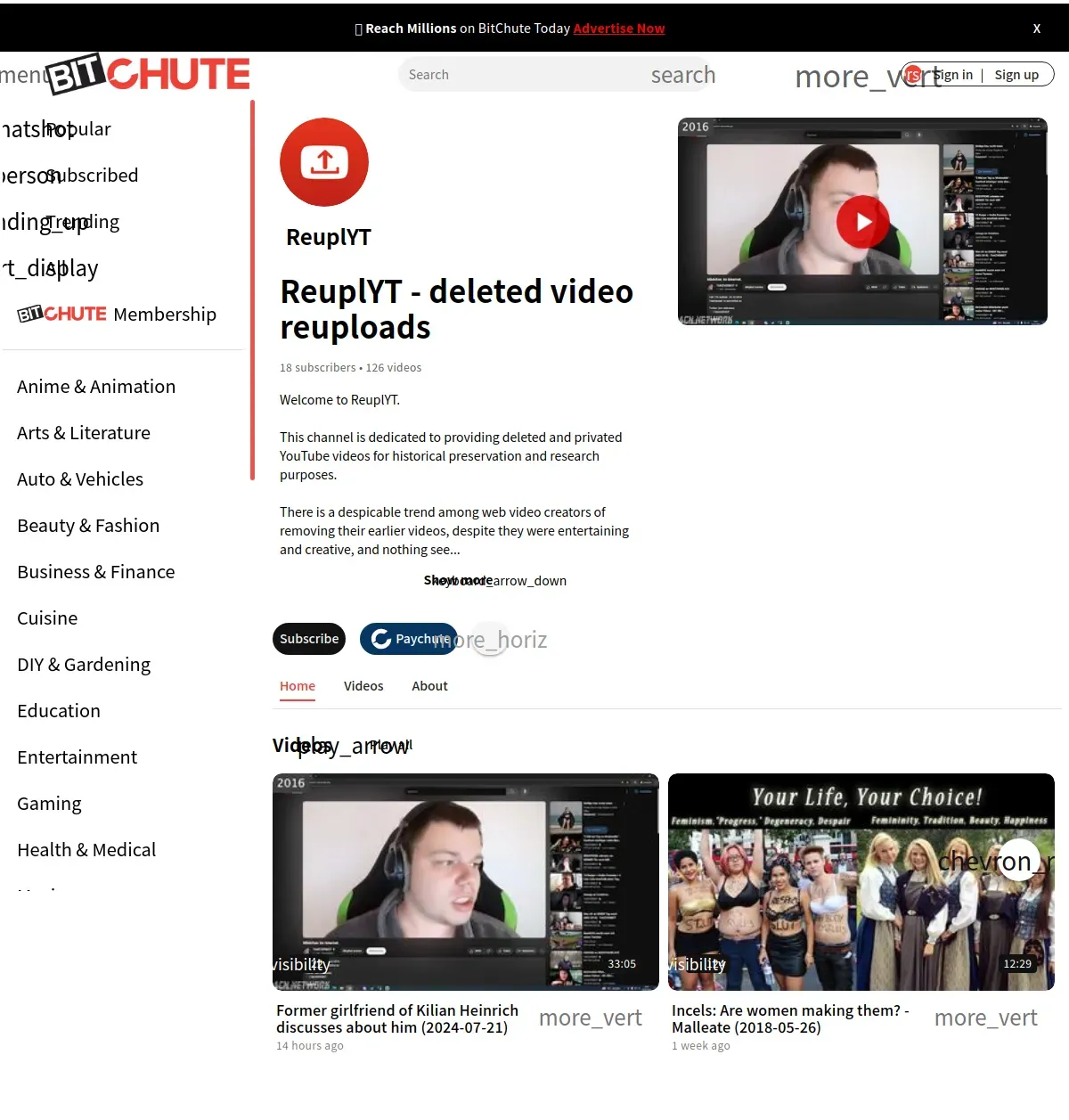Open Subscribed in the sidebar

92,176
